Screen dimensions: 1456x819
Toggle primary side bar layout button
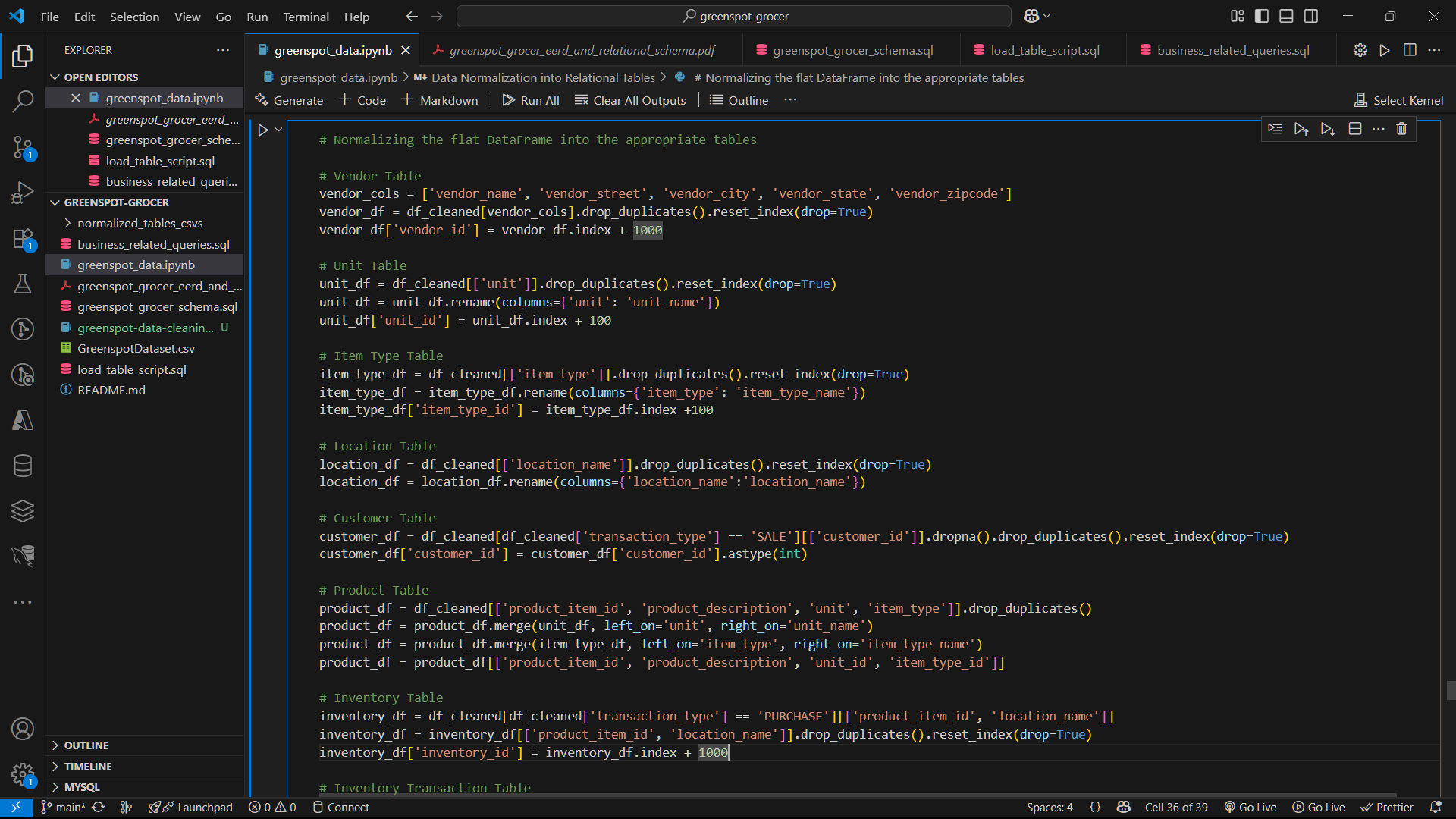click(1262, 16)
